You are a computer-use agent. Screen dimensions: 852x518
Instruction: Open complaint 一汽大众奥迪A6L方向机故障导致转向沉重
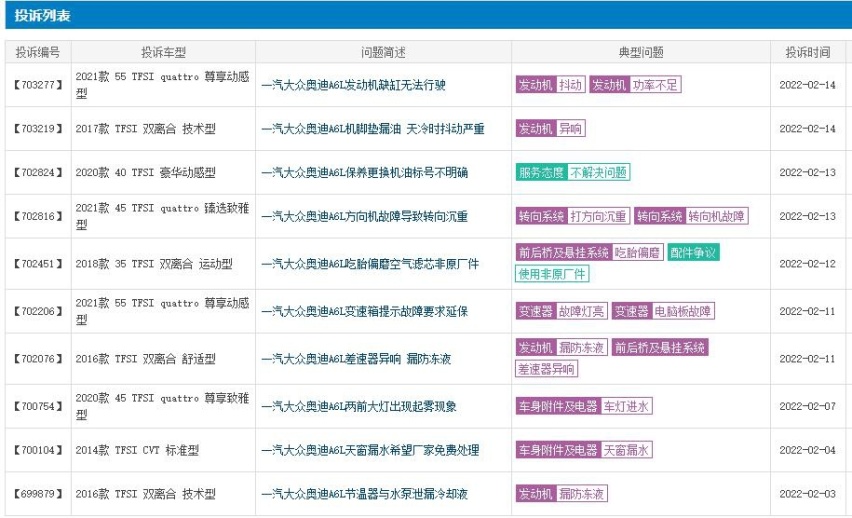click(x=365, y=217)
